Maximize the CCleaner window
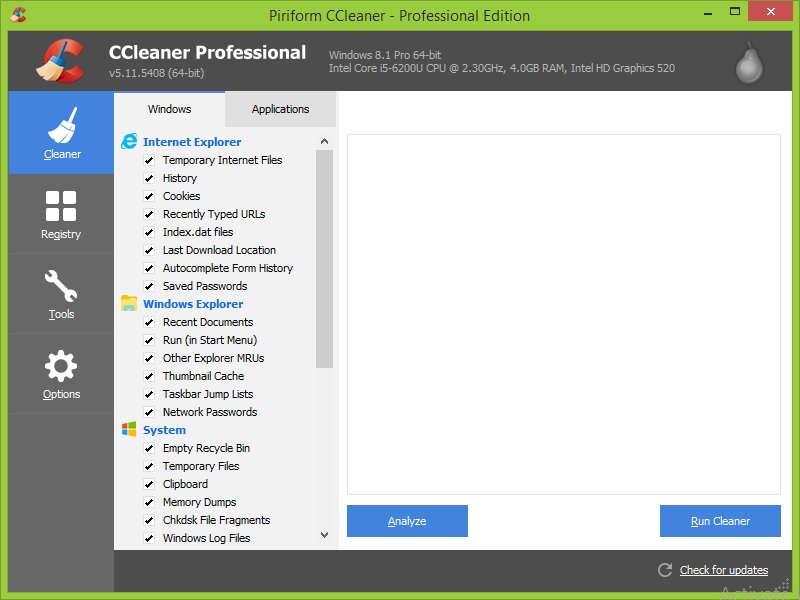The height and width of the screenshot is (600, 800). (x=735, y=12)
